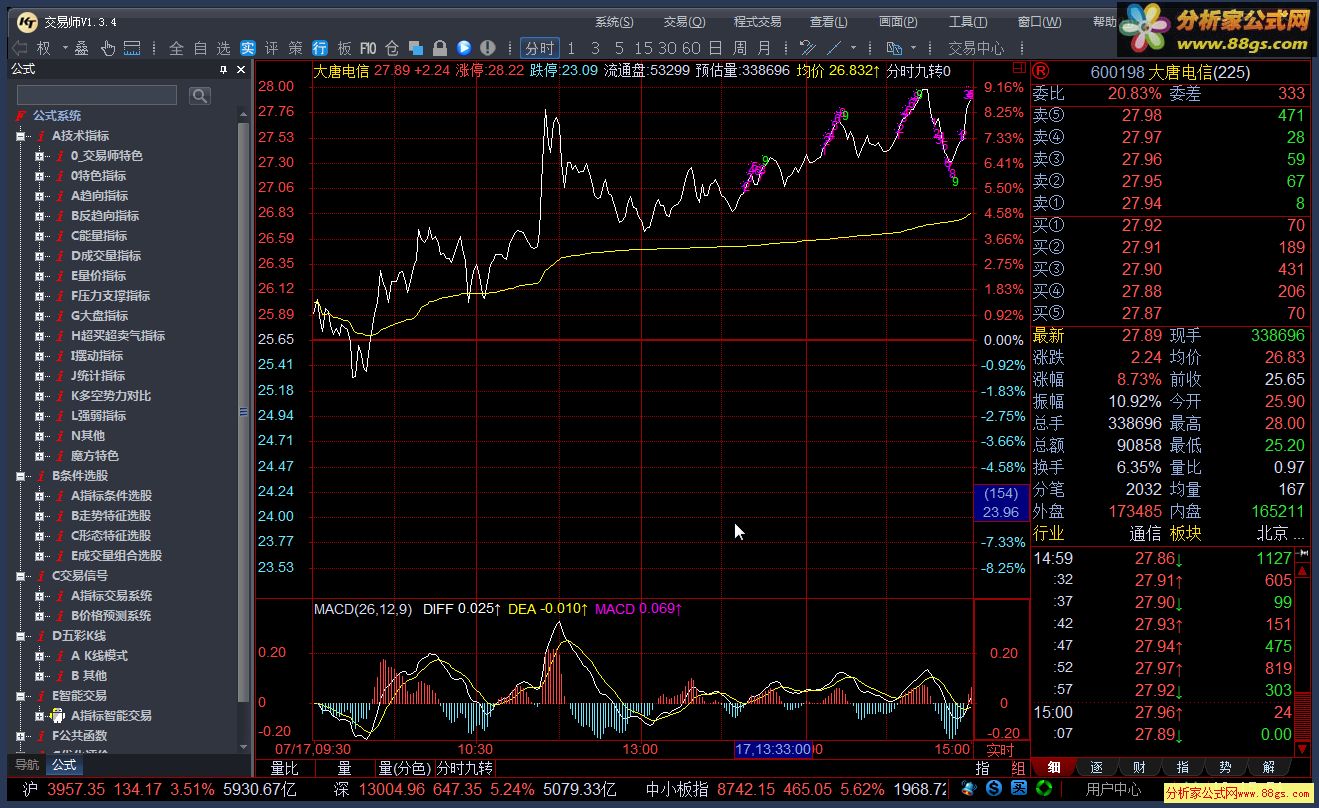Select the drawing line tools icon
The width and height of the screenshot is (1319, 808).
click(x=809, y=48)
